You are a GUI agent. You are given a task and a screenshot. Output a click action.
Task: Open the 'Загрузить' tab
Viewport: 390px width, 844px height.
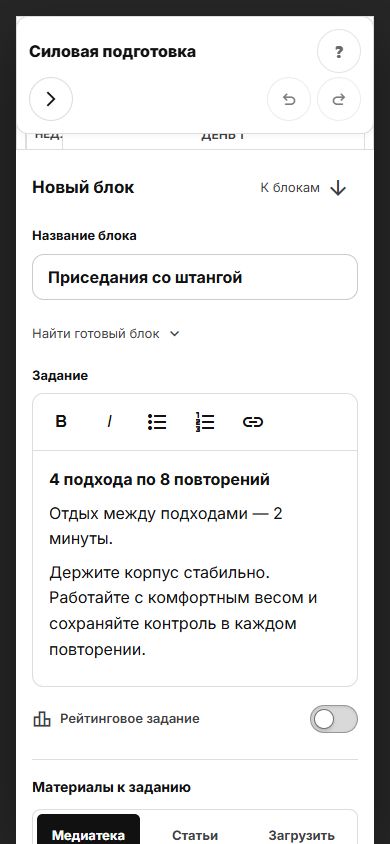coord(301,835)
